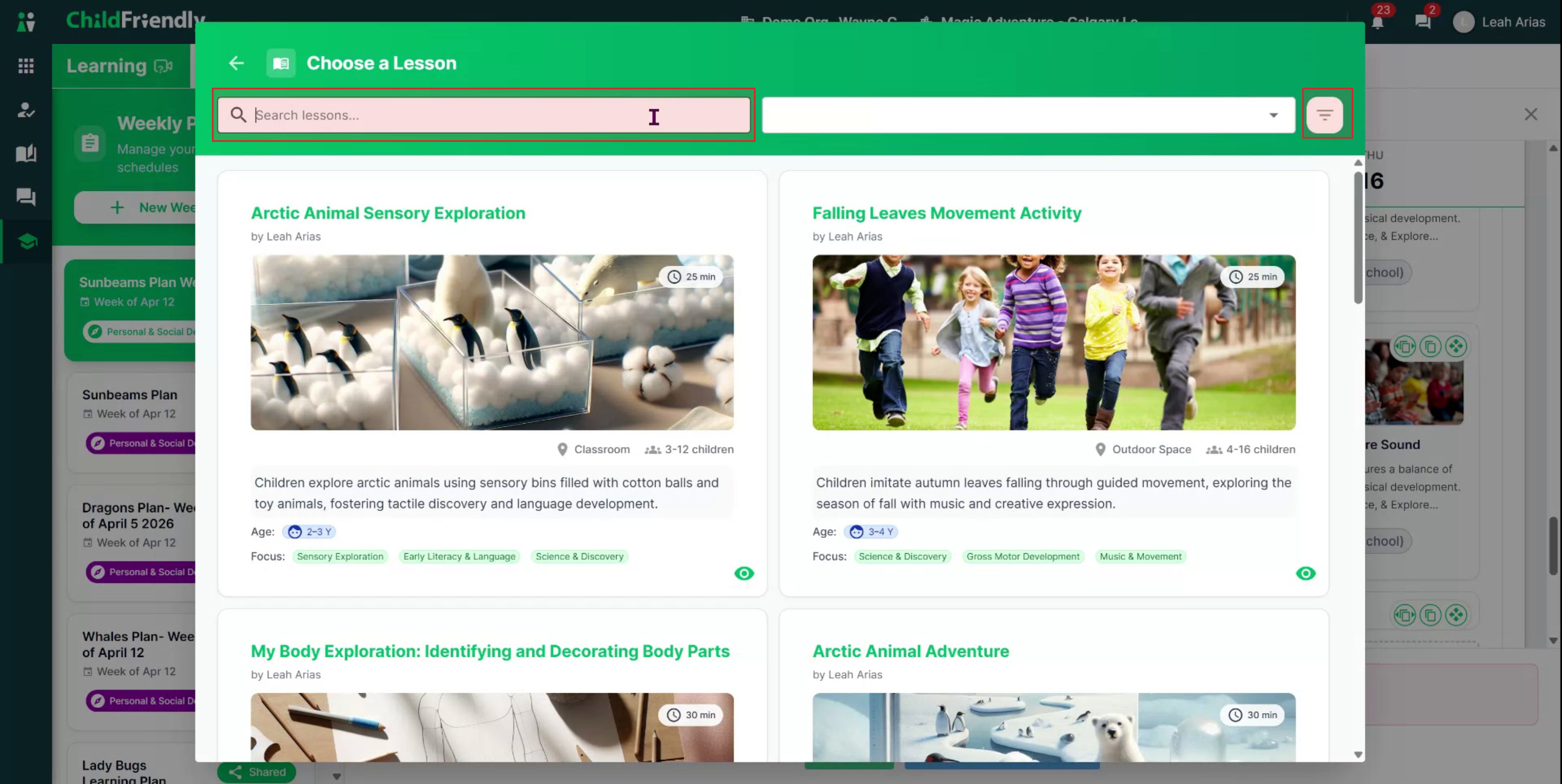Open the empty category dropdown next to search

coord(1028,115)
